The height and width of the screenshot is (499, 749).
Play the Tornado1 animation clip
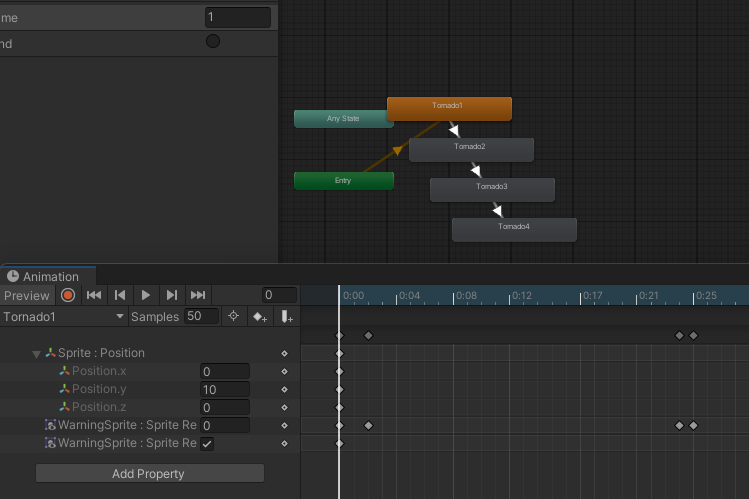(x=146, y=296)
